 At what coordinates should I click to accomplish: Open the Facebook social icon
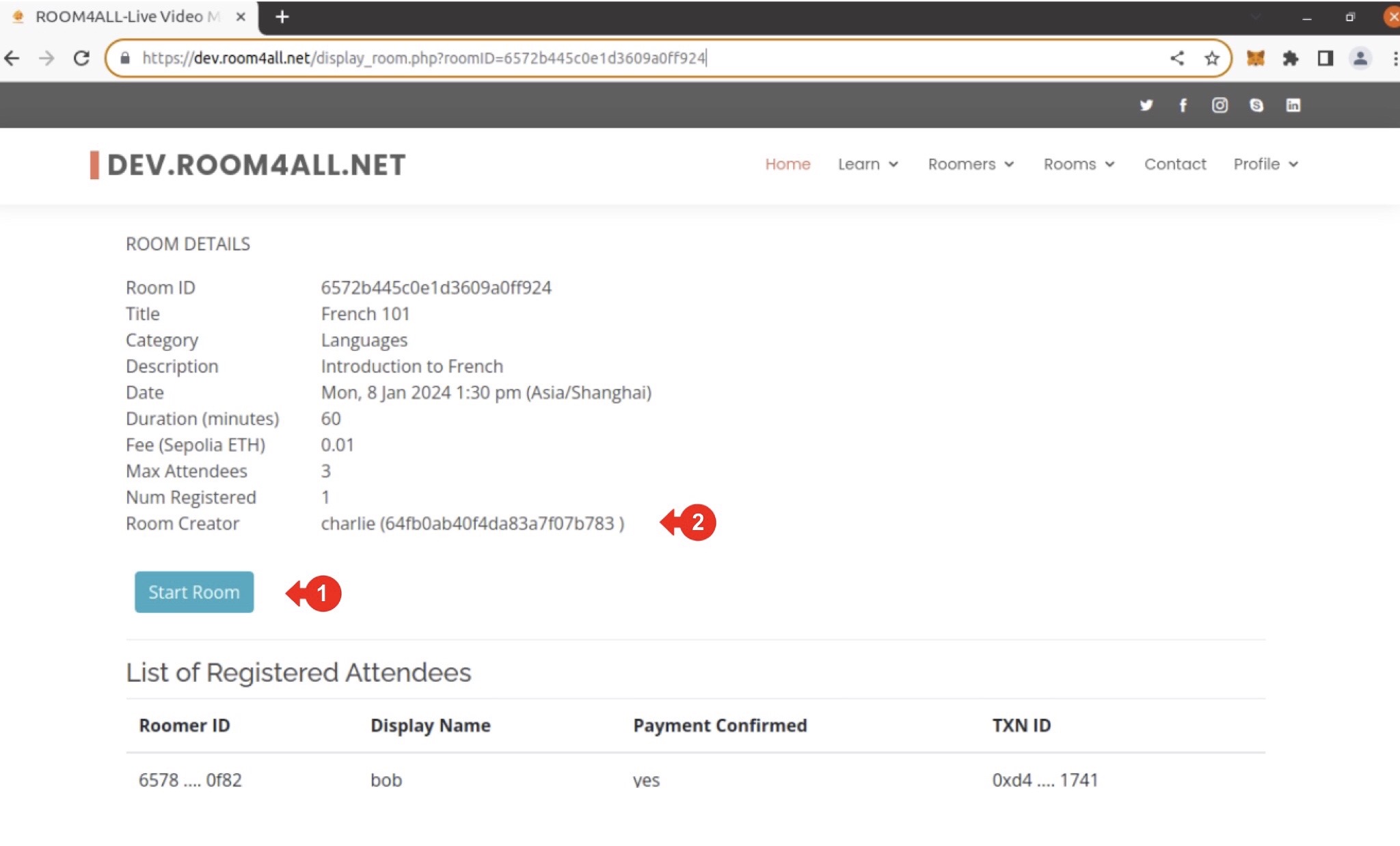1183,105
